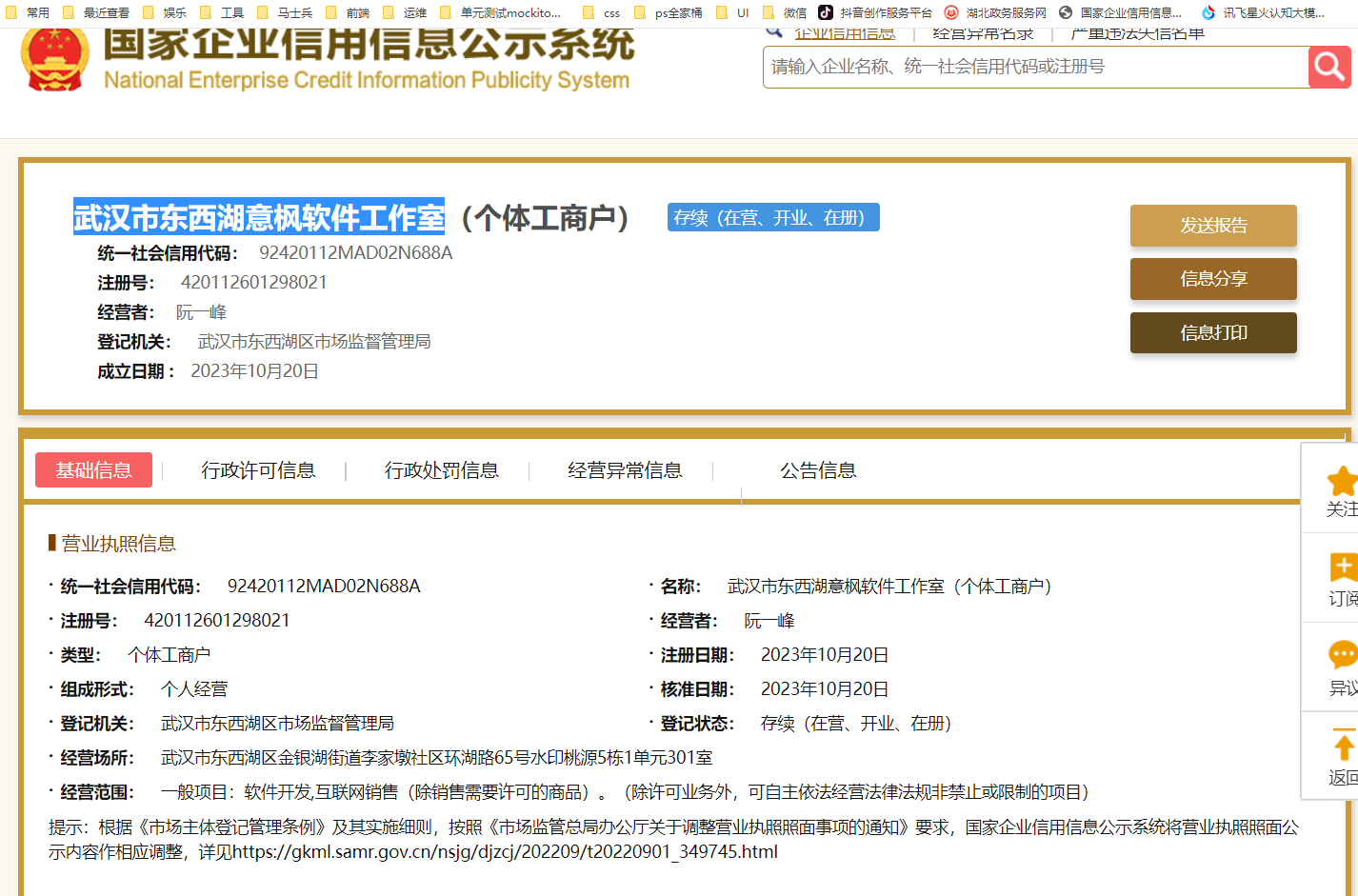Click the 信息打印 button
The width and height of the screenshot is (1358, 896).
(1213, 332)
